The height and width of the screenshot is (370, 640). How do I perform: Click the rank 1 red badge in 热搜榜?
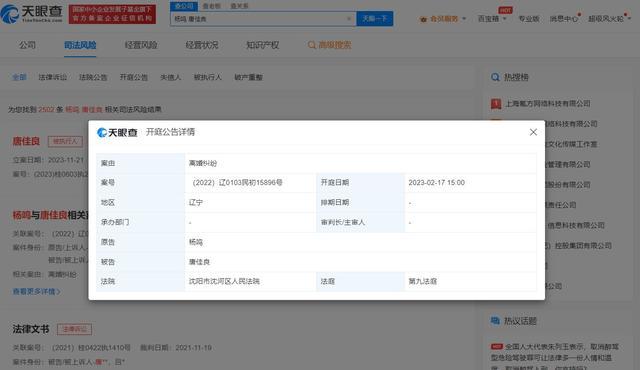point(496,104)
